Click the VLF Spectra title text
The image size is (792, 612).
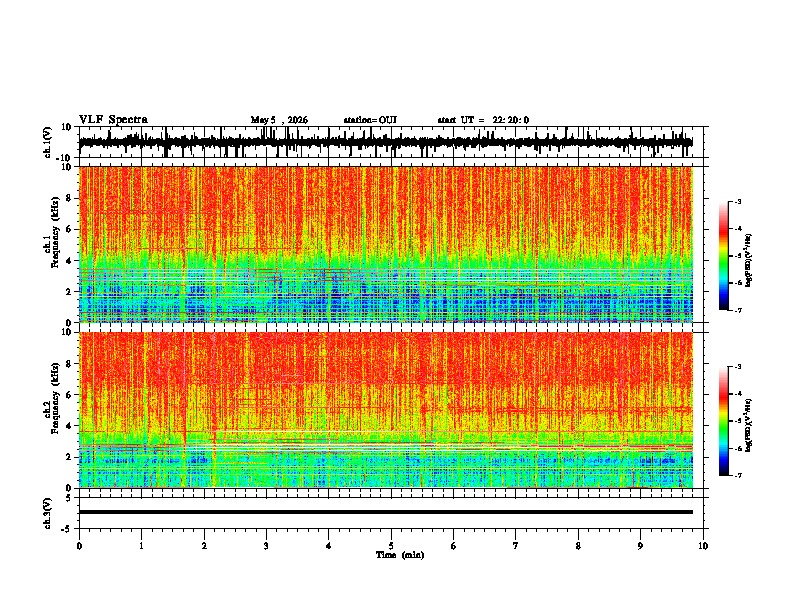113,120
